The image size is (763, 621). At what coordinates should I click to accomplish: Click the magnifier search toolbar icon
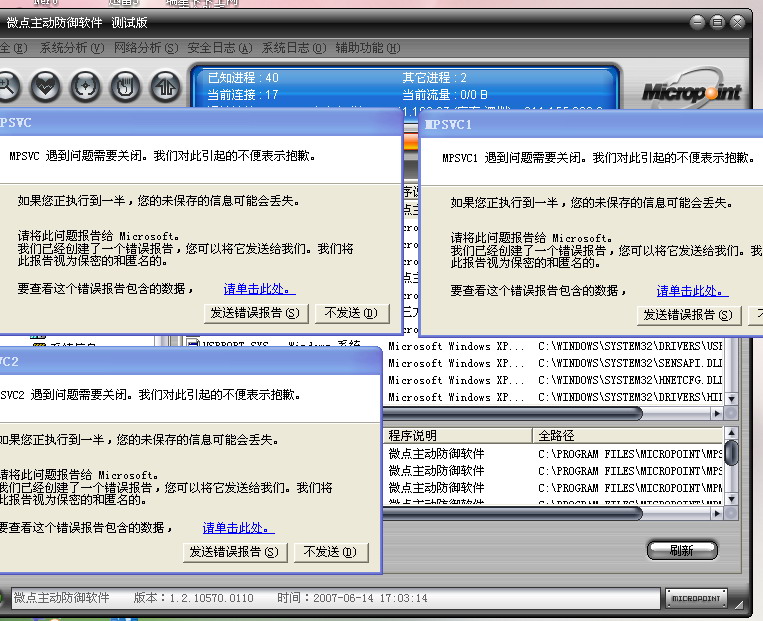coord(7,87)
